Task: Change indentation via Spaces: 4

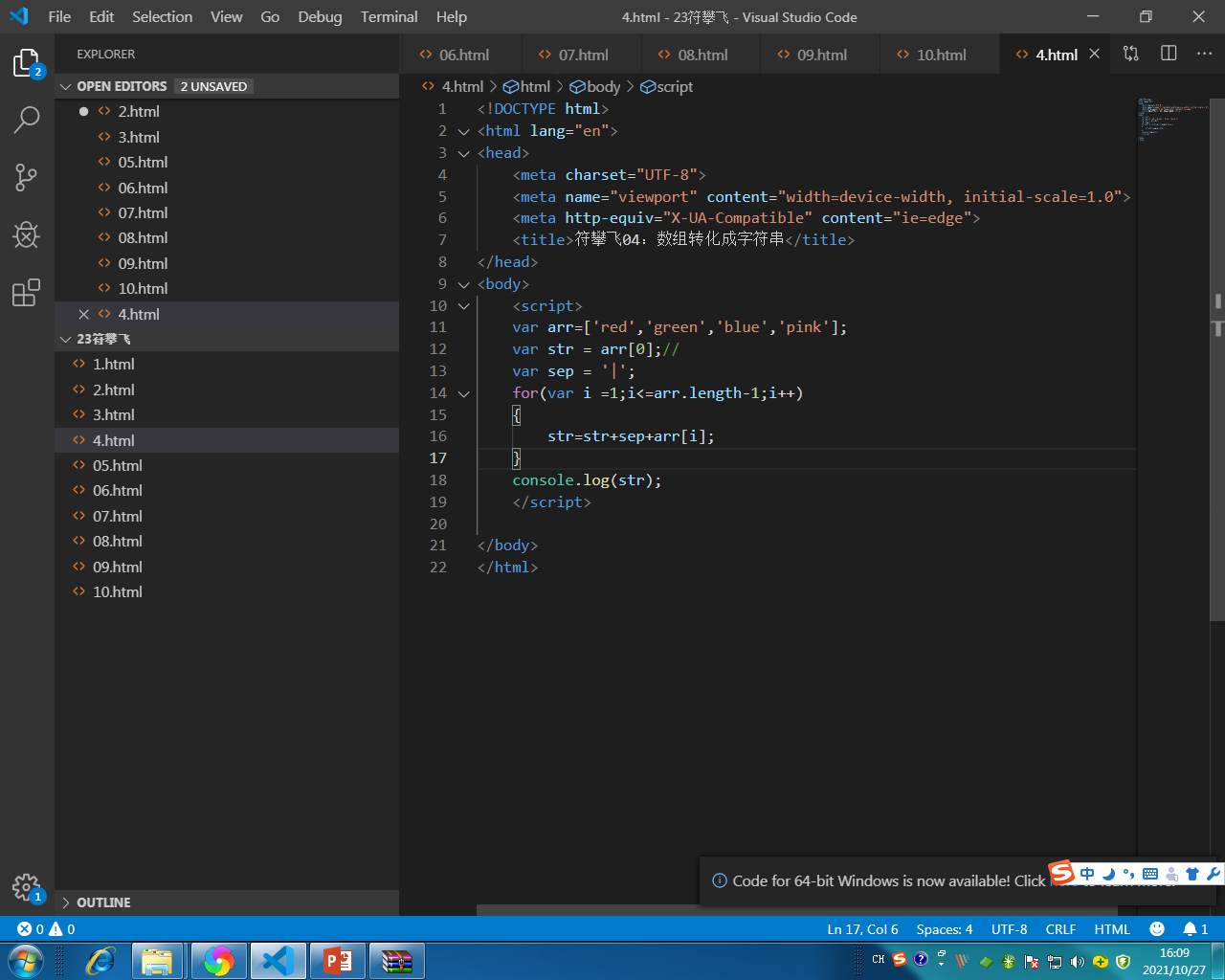Action: 945,929
